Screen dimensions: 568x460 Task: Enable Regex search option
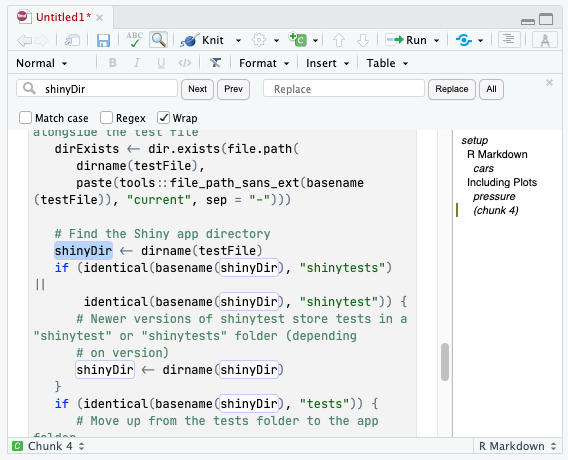pyautogui.click(x=106, y=118)
